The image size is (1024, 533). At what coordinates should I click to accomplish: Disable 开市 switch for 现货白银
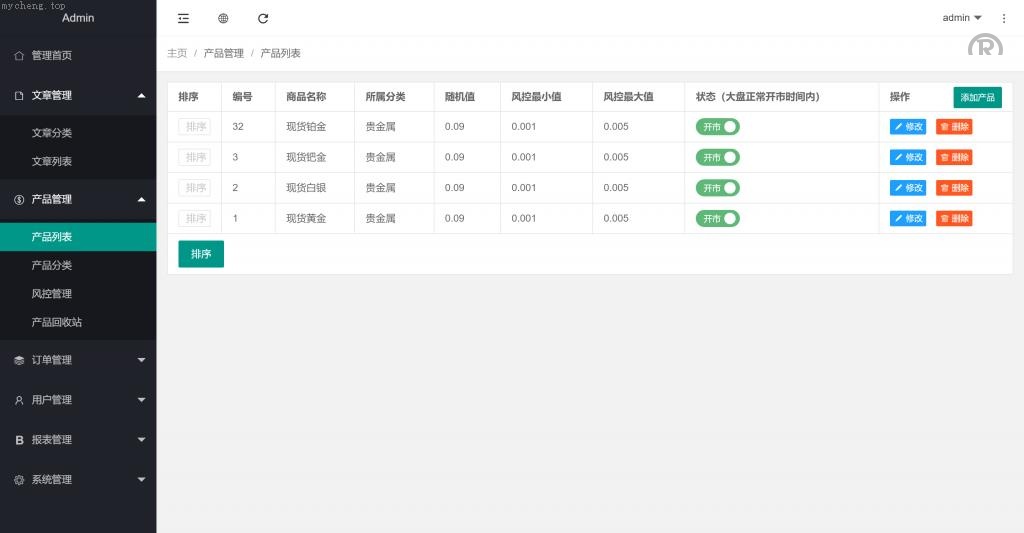point(718,188)
